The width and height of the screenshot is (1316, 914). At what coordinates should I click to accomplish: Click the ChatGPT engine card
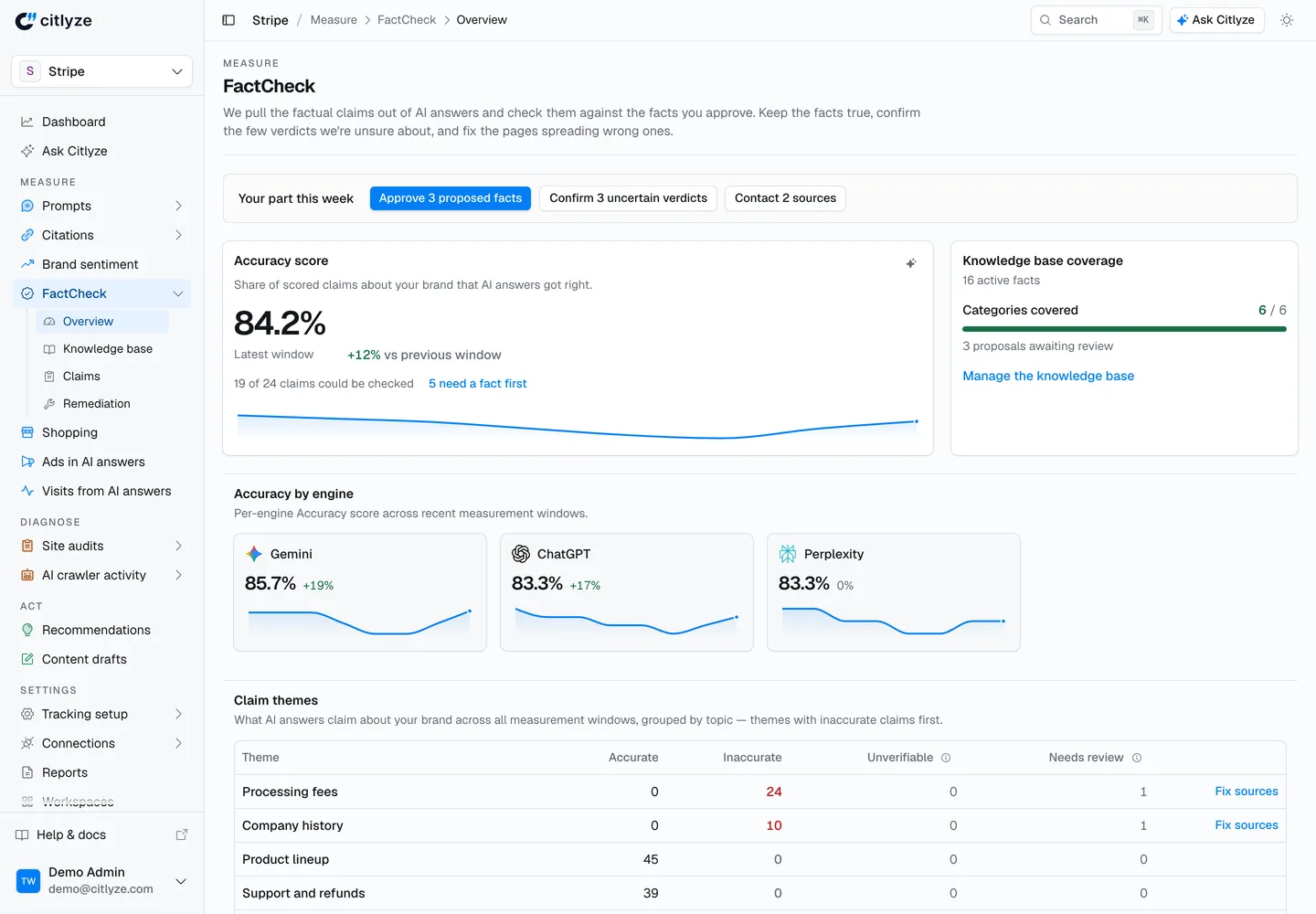click(x=627, y=592)
